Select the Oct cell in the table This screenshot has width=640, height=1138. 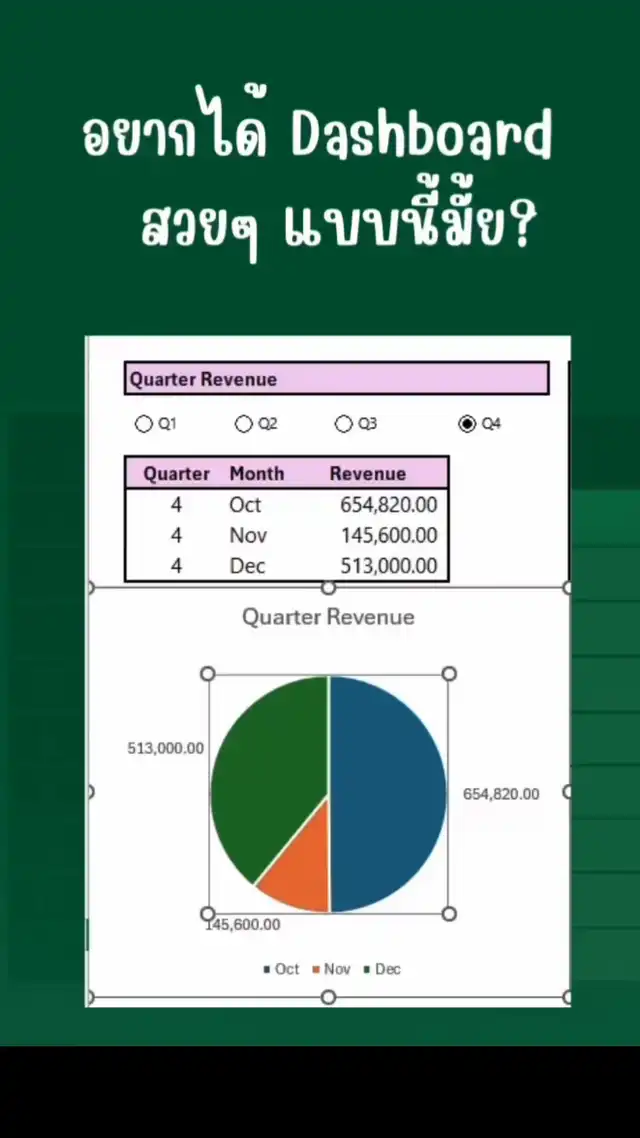(x=245, y=505)
